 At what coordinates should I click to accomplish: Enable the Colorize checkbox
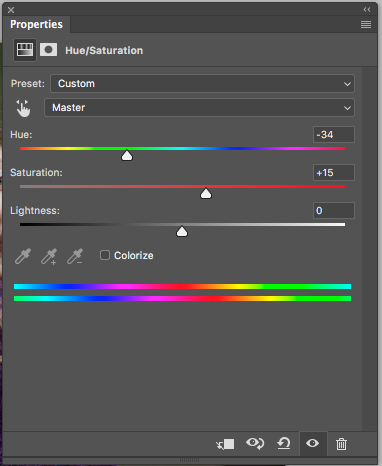pyautogui.click(x=105, y=255)
